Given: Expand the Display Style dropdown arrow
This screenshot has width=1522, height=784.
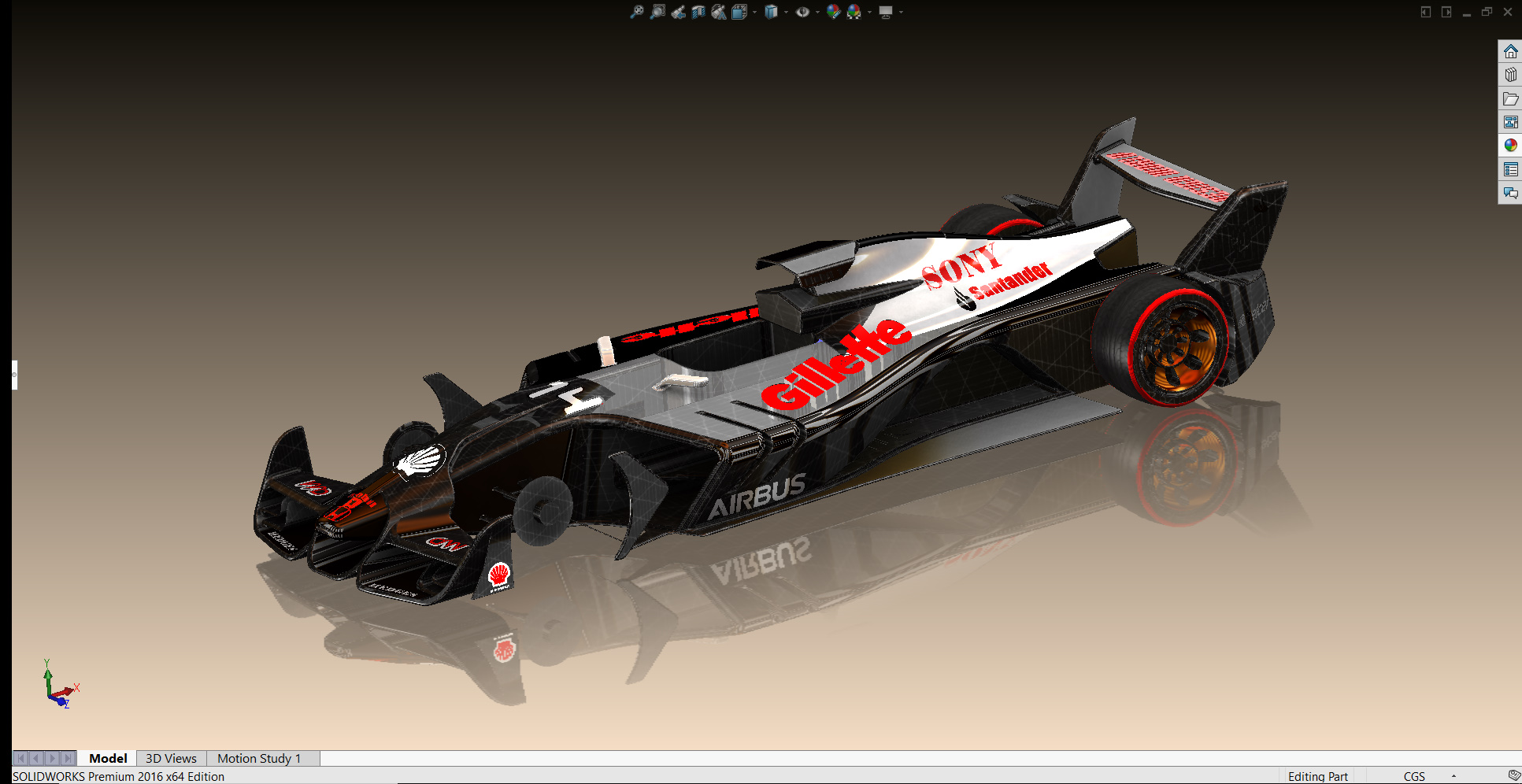Looking at the screenshot, I should [786, 13].
